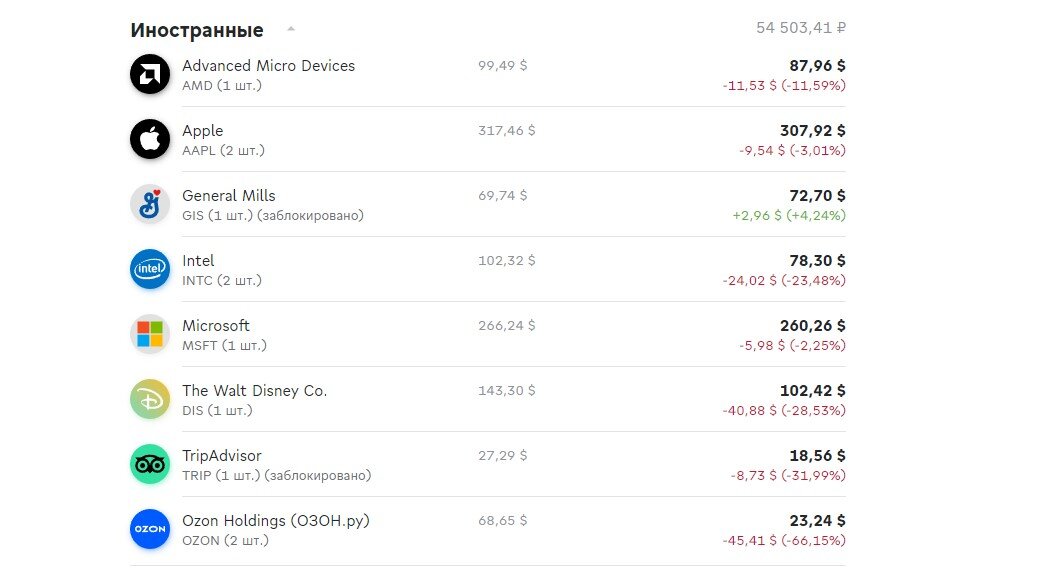Click The Walt Disney Co. title
The width and height of the screenshot is (1052, 578).
pos(254,391)
